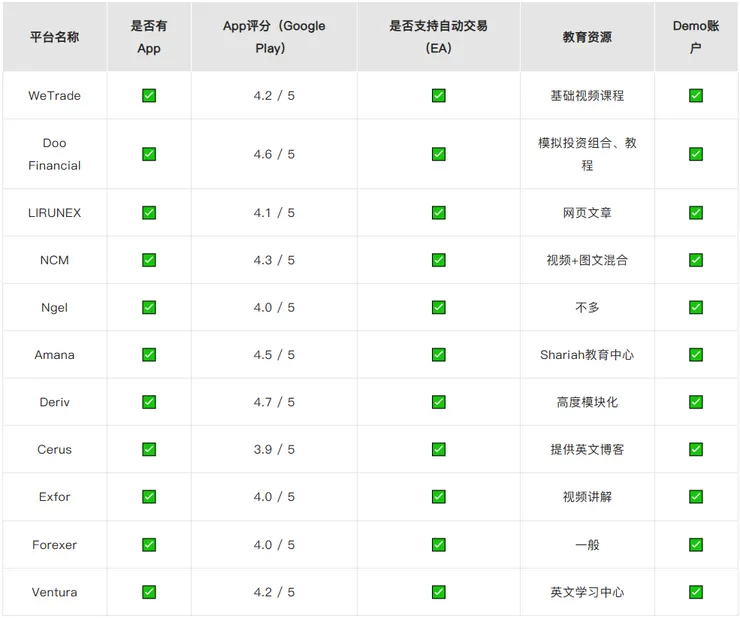Screen dimensions: 740x618
Task: Click Forexer's app availability checkmark
Action: (x=149, y=544)
